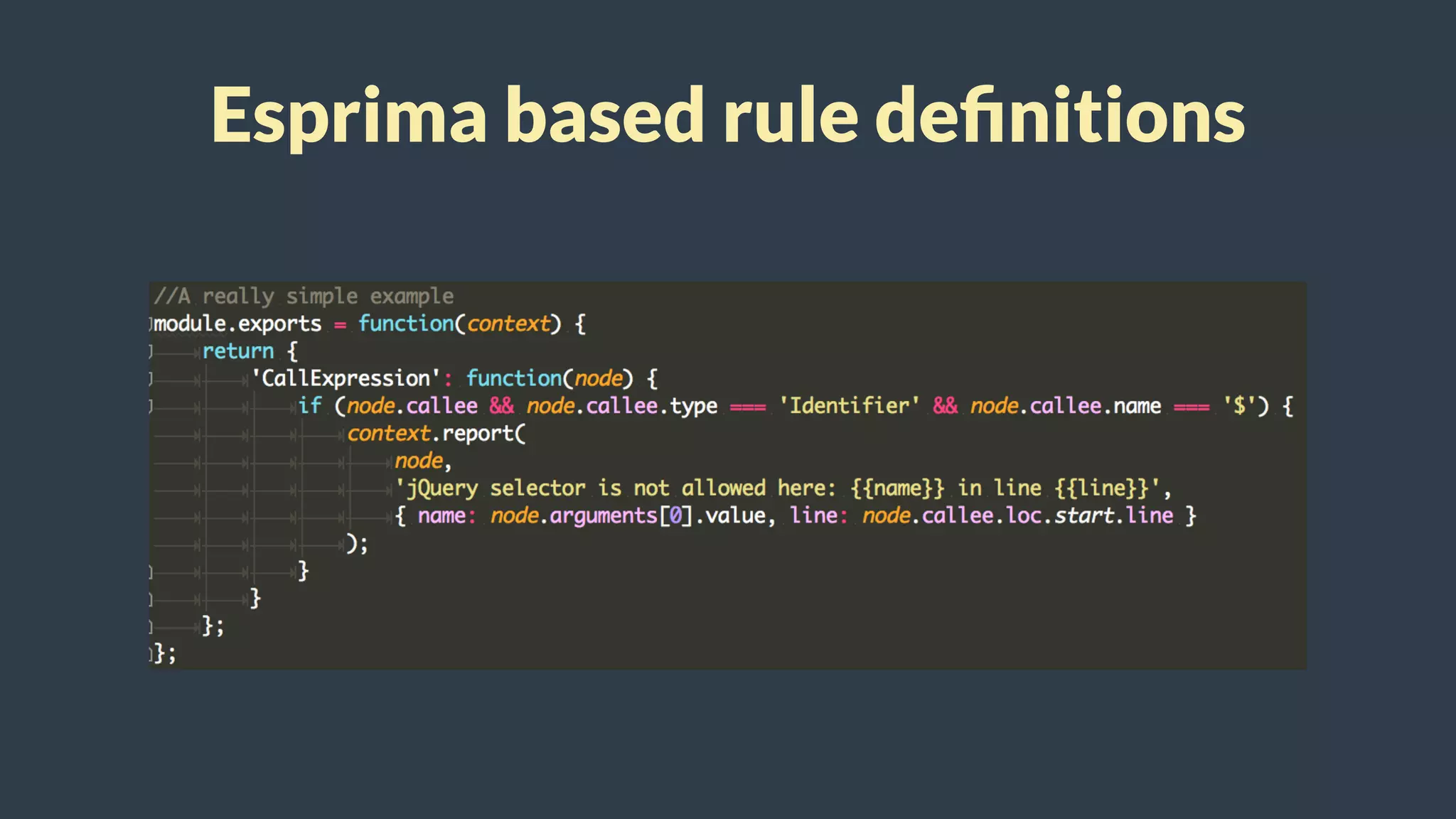Click 'node.callee.type' in the if condition
The height and width of the screenshot is (819, 1456).
tap(622, 406)
